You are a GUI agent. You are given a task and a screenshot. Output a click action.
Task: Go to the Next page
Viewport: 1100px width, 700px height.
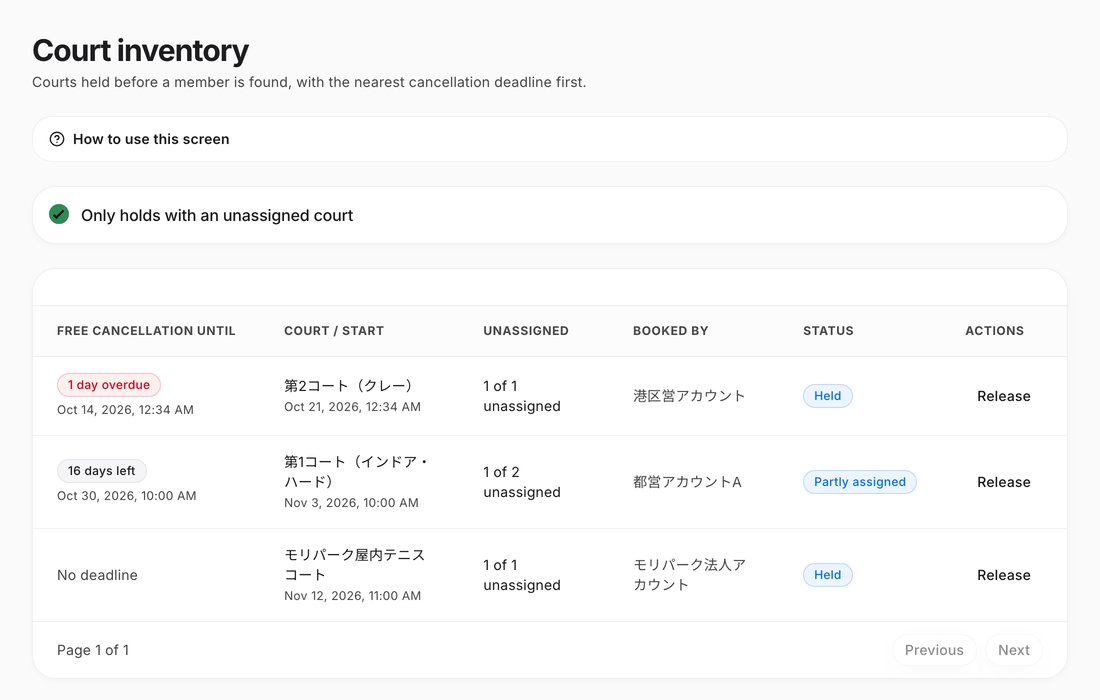click(x=1014, y=650)
